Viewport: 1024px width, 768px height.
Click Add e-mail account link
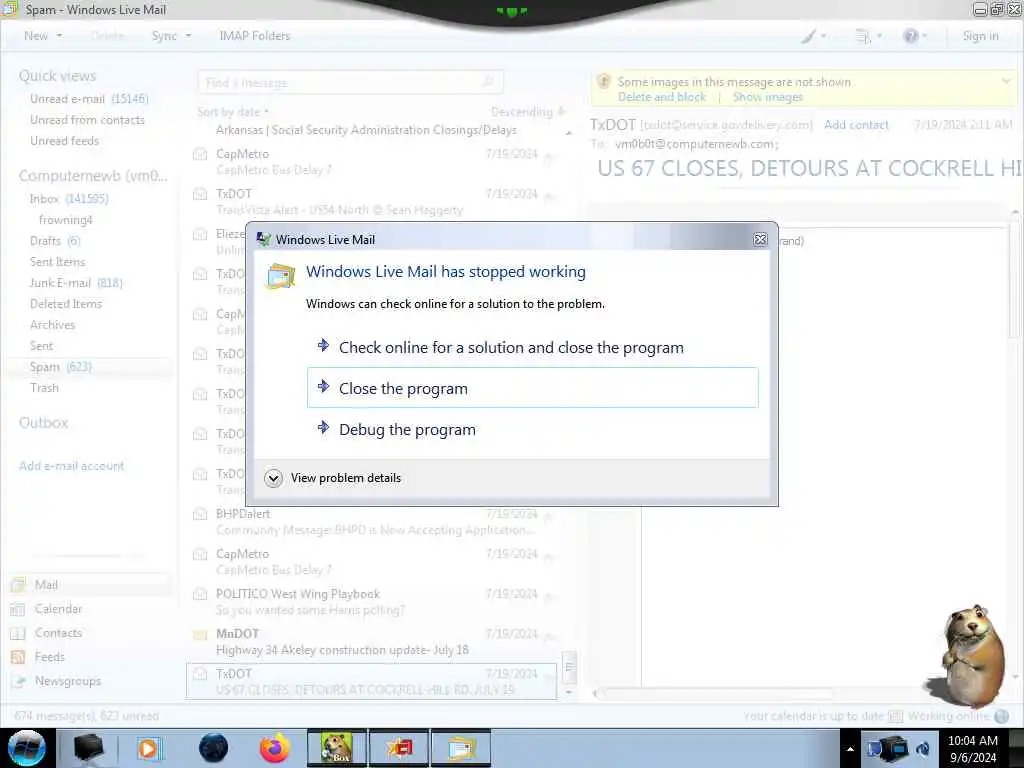tap(71, 466)
